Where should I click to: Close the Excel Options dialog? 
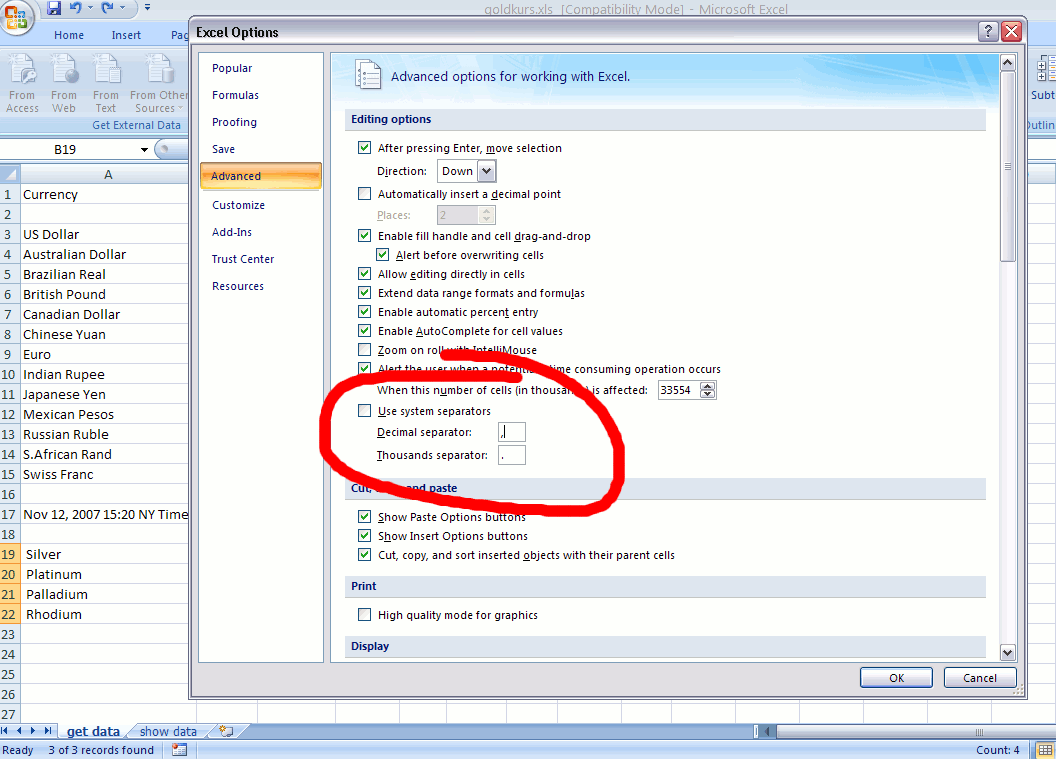coord(1011,31)
